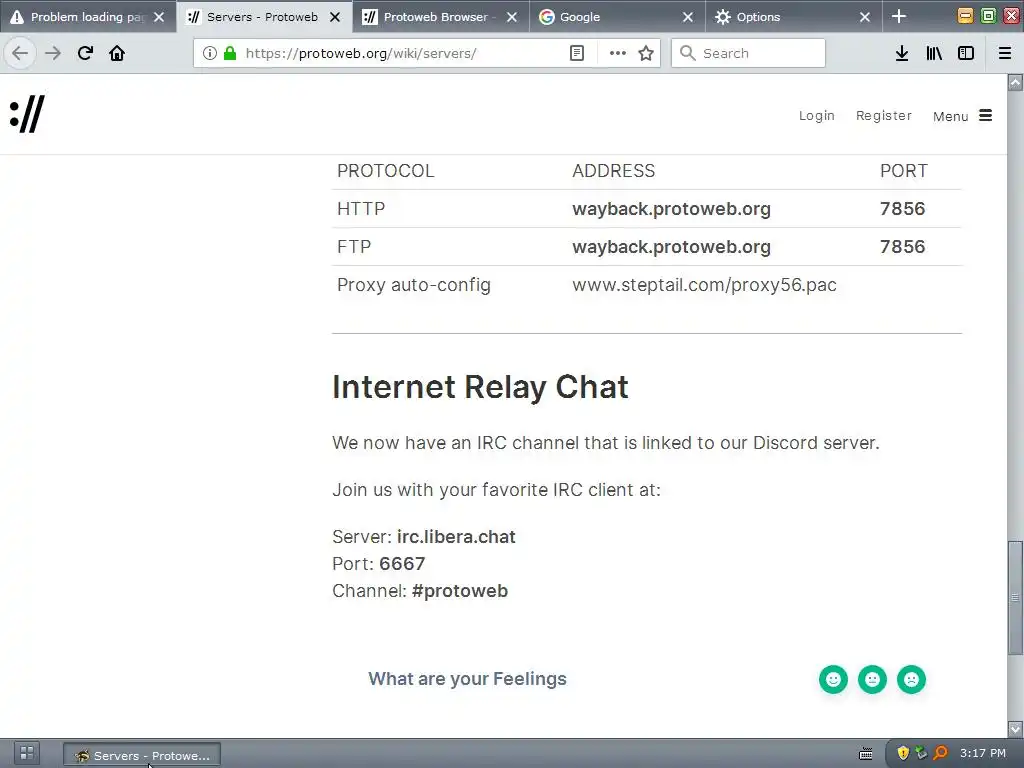The image size is (1024, 768).
Task: Click the green secure padlock icon
Action: click(230, 53)
